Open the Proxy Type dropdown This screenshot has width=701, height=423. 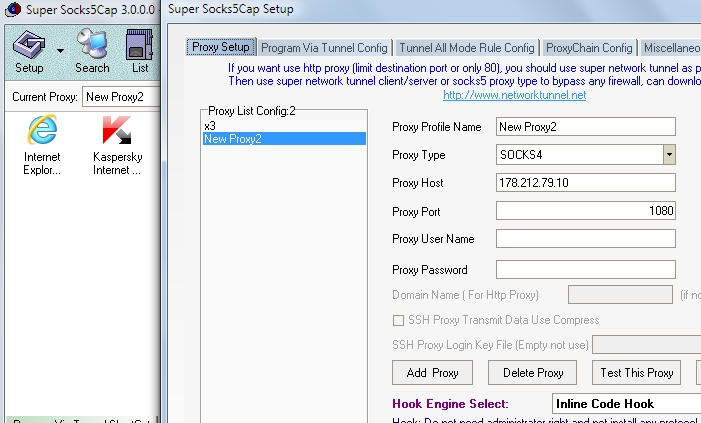[669, 155]
